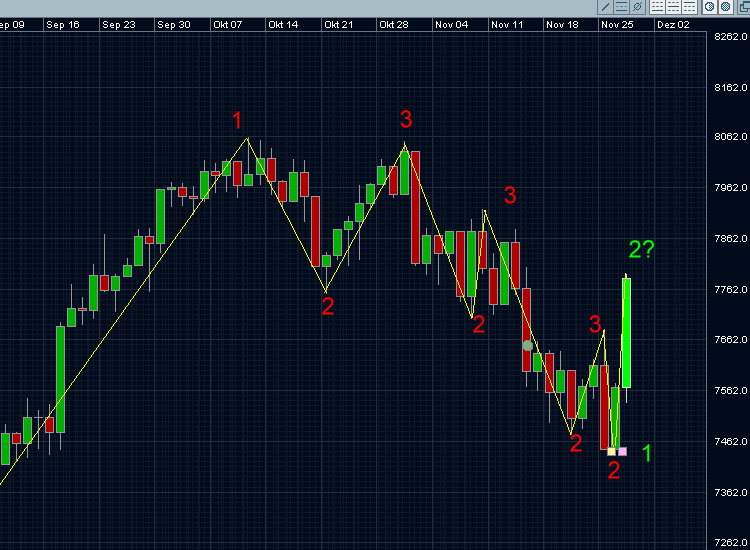Click the 8162.0 price axis label

pos(730,88)
